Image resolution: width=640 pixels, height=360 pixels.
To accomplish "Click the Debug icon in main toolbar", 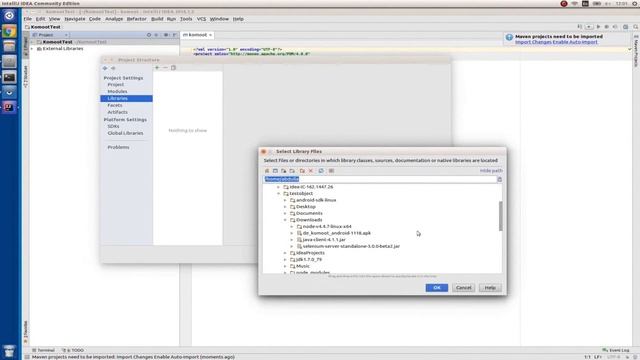I will coord(607,27).
